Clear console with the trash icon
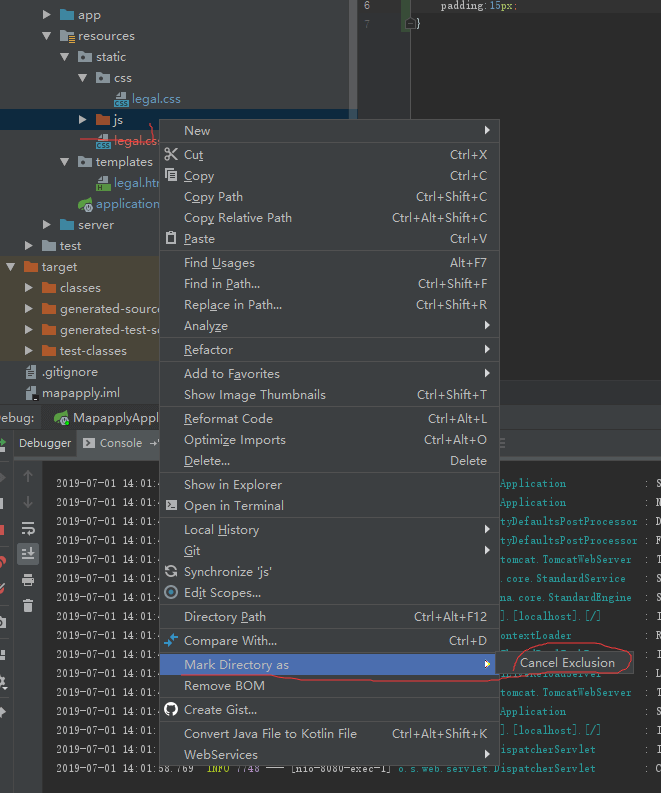661x793 pixels. (28, 606)
